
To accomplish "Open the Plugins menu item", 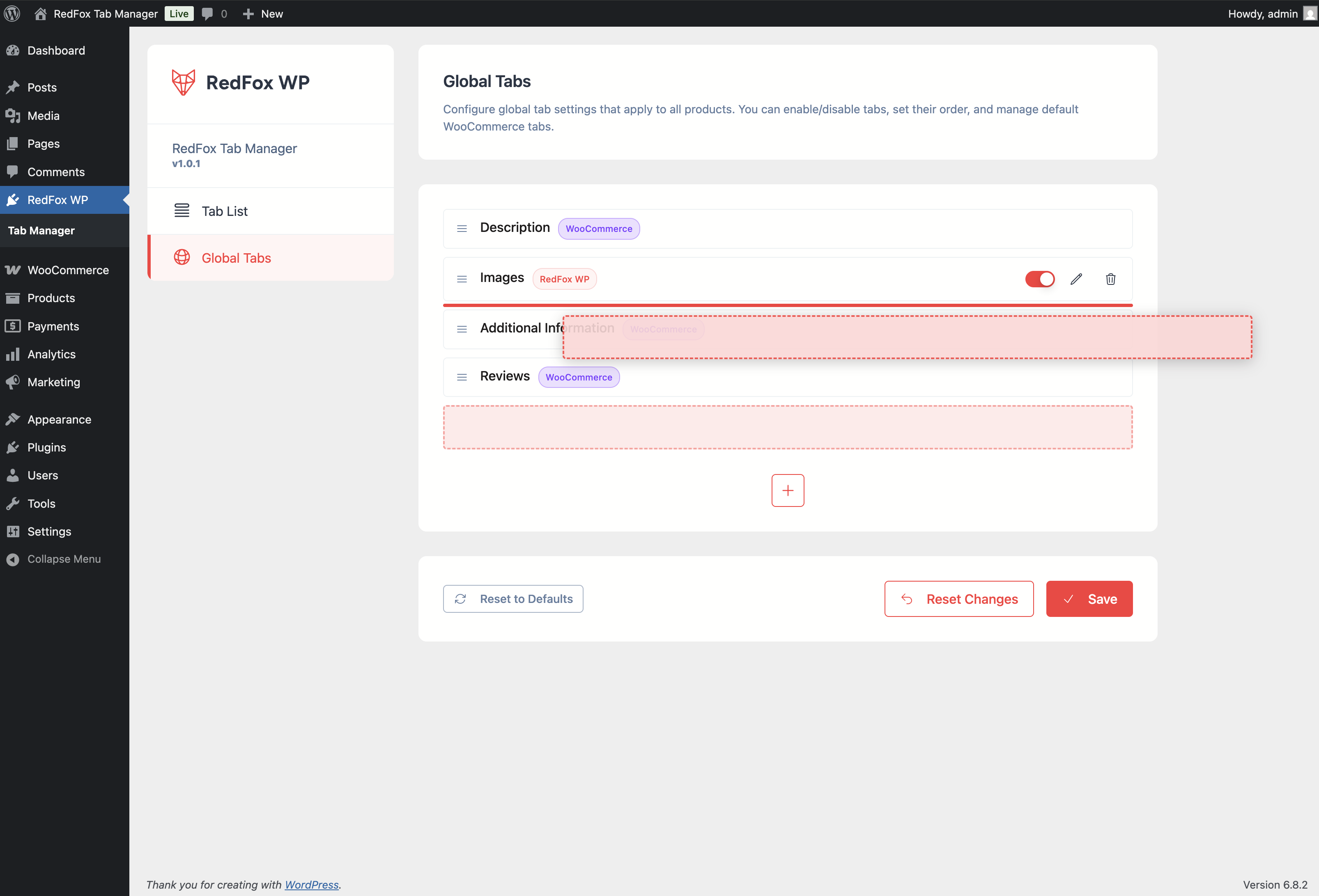I will [x=65, y=447].
